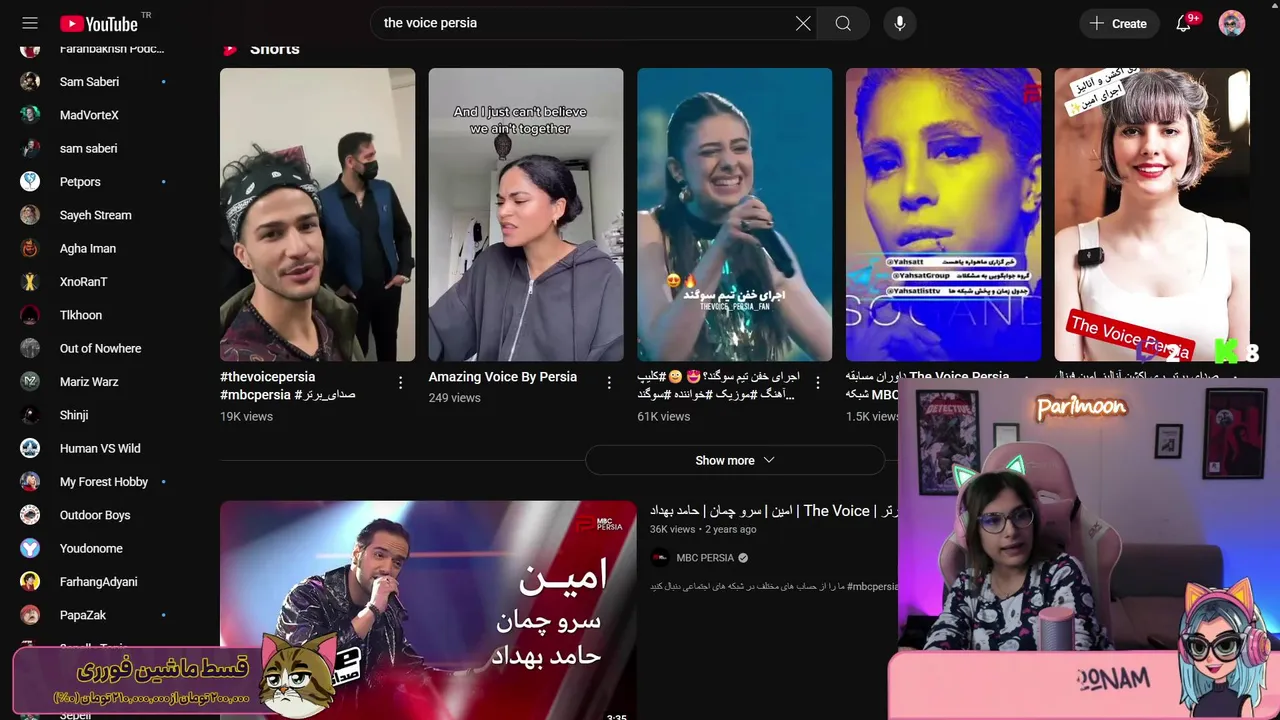Screen dimensions: 1280x720
Task: Open the Create menu
Action: (1119, 23)
